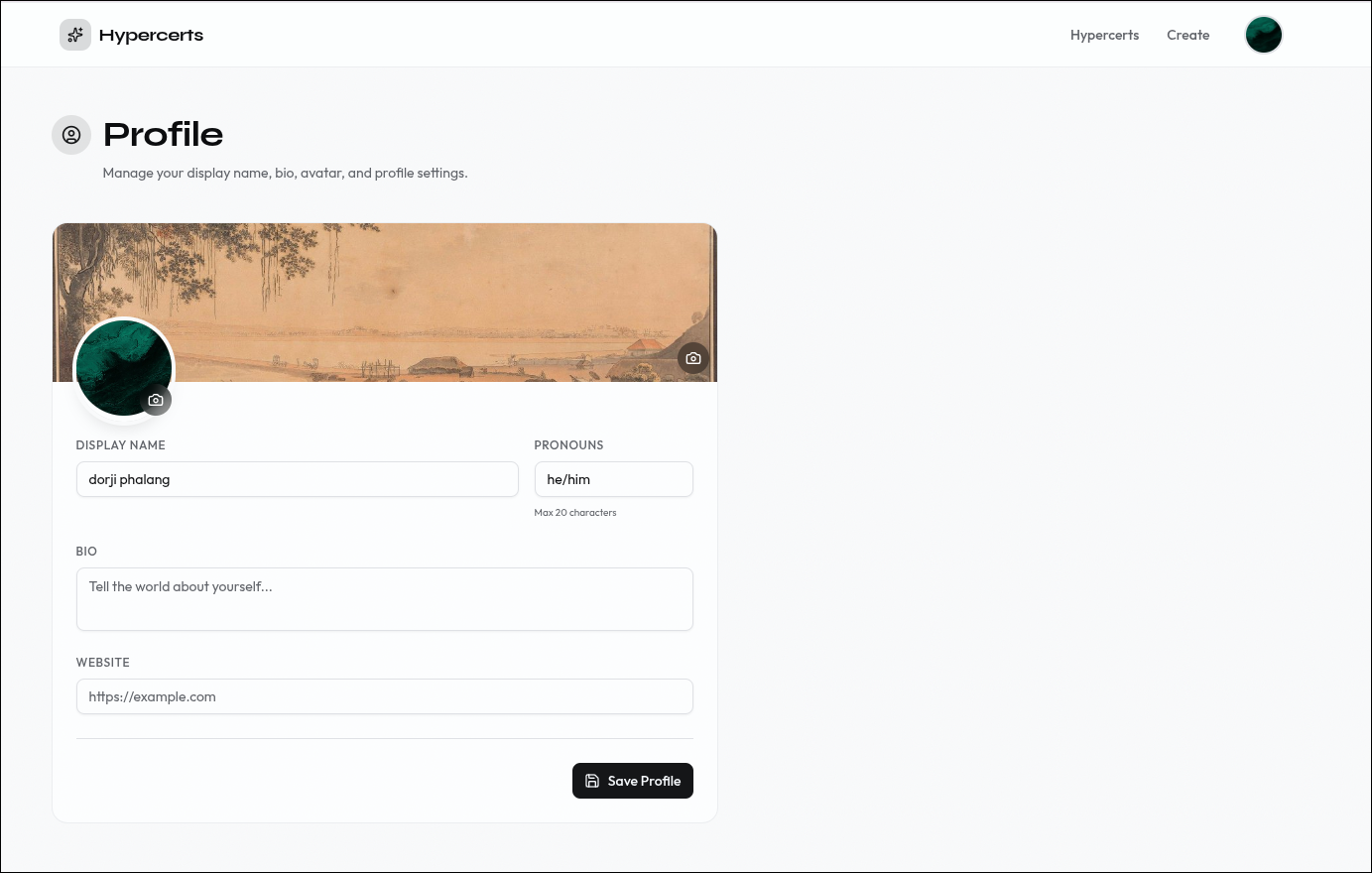The image size is (1372, 873).
Task: Click the WEBSITE field label
Action: 102,663
